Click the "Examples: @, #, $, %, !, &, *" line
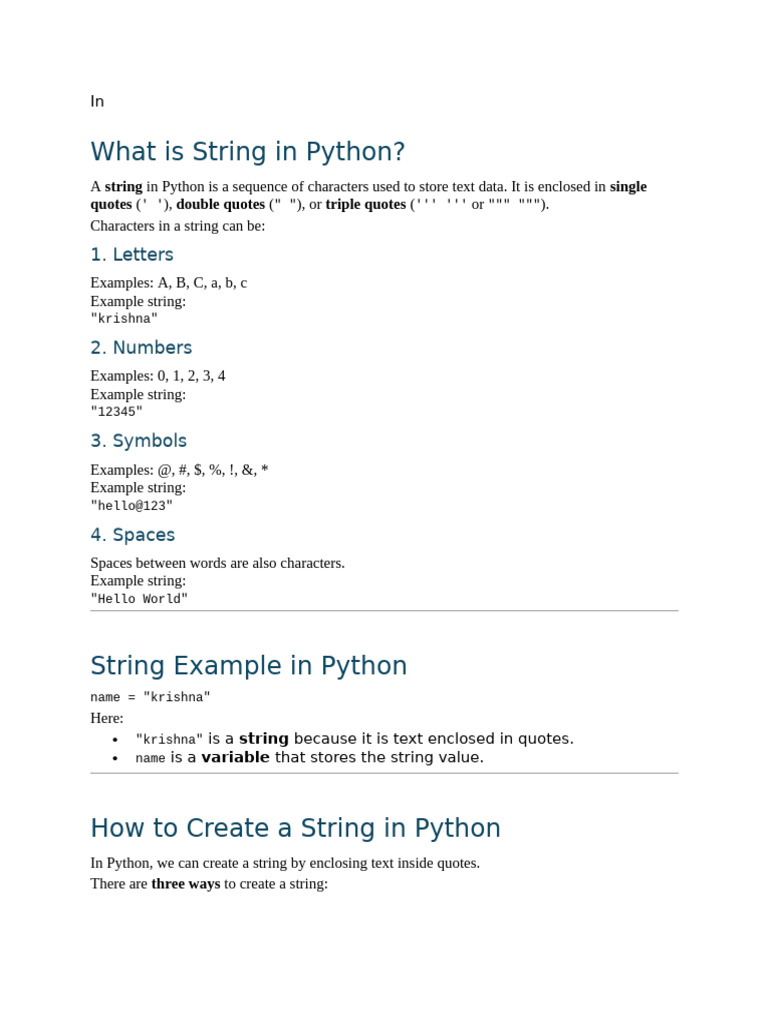 179,470
